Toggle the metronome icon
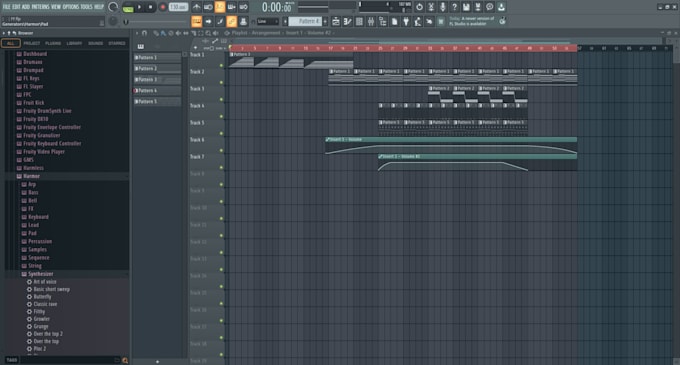This screenshot has height=365, width=680. point(196,7)
